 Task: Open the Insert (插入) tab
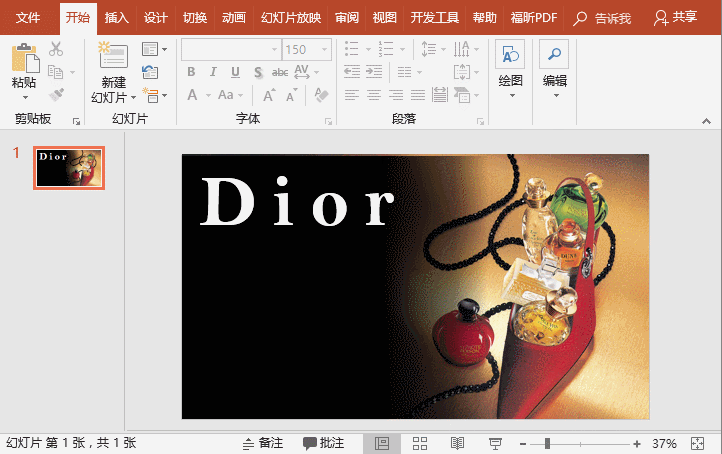click(117, 18)
